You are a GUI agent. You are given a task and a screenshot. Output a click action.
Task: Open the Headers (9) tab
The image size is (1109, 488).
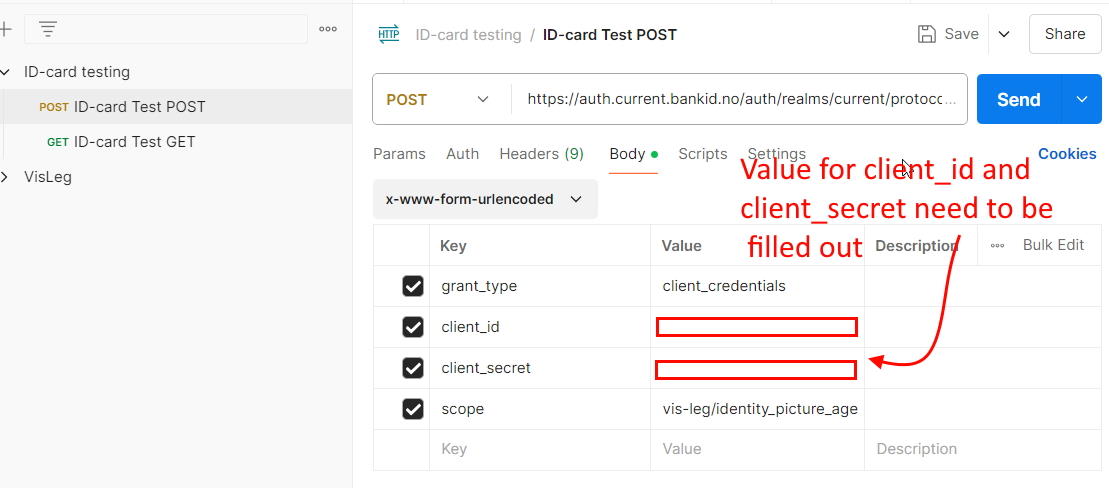542,154
